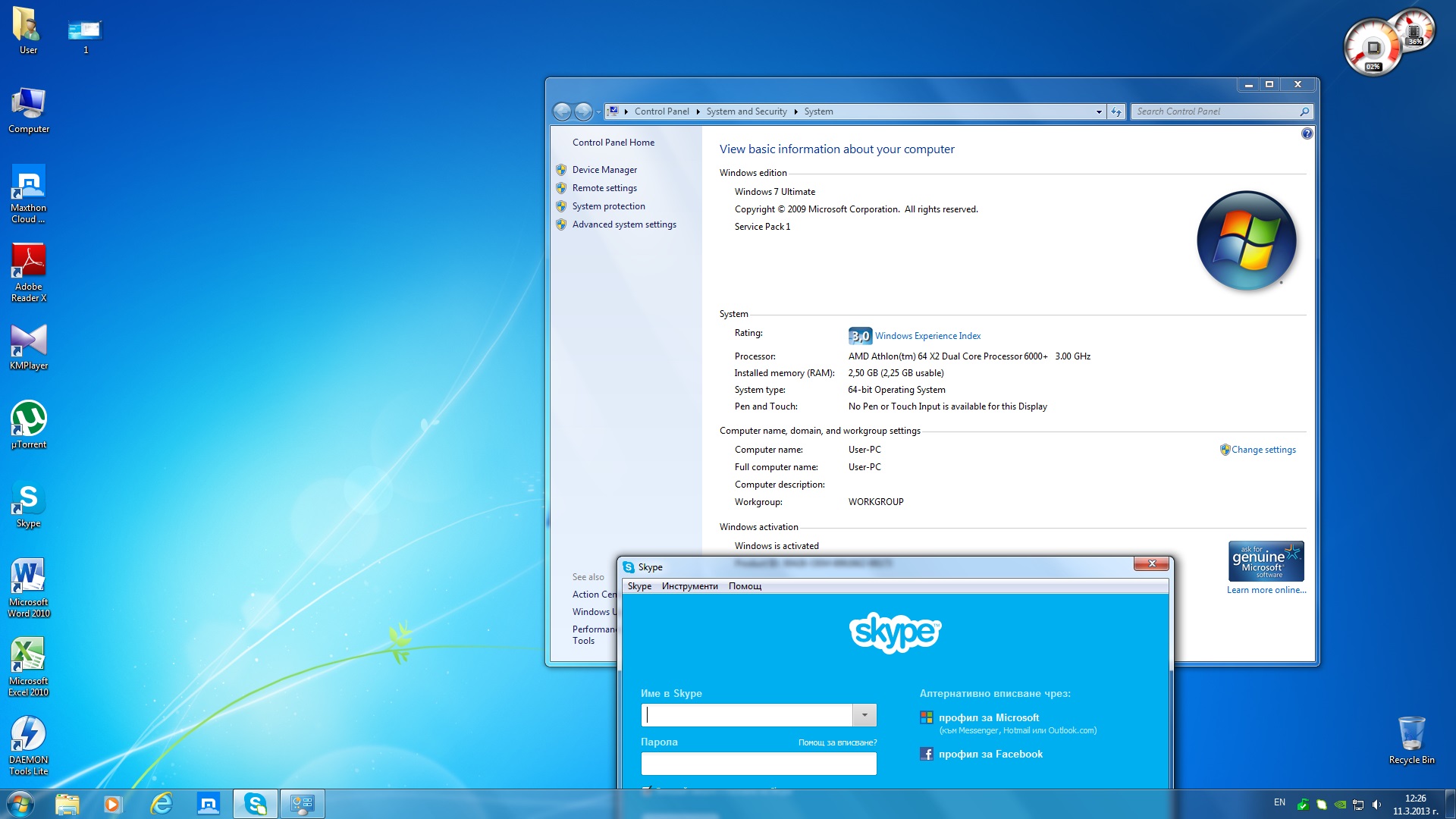Expand the address bar history dropdown
The image size is (1456, 819).
tap(1099, 111)
